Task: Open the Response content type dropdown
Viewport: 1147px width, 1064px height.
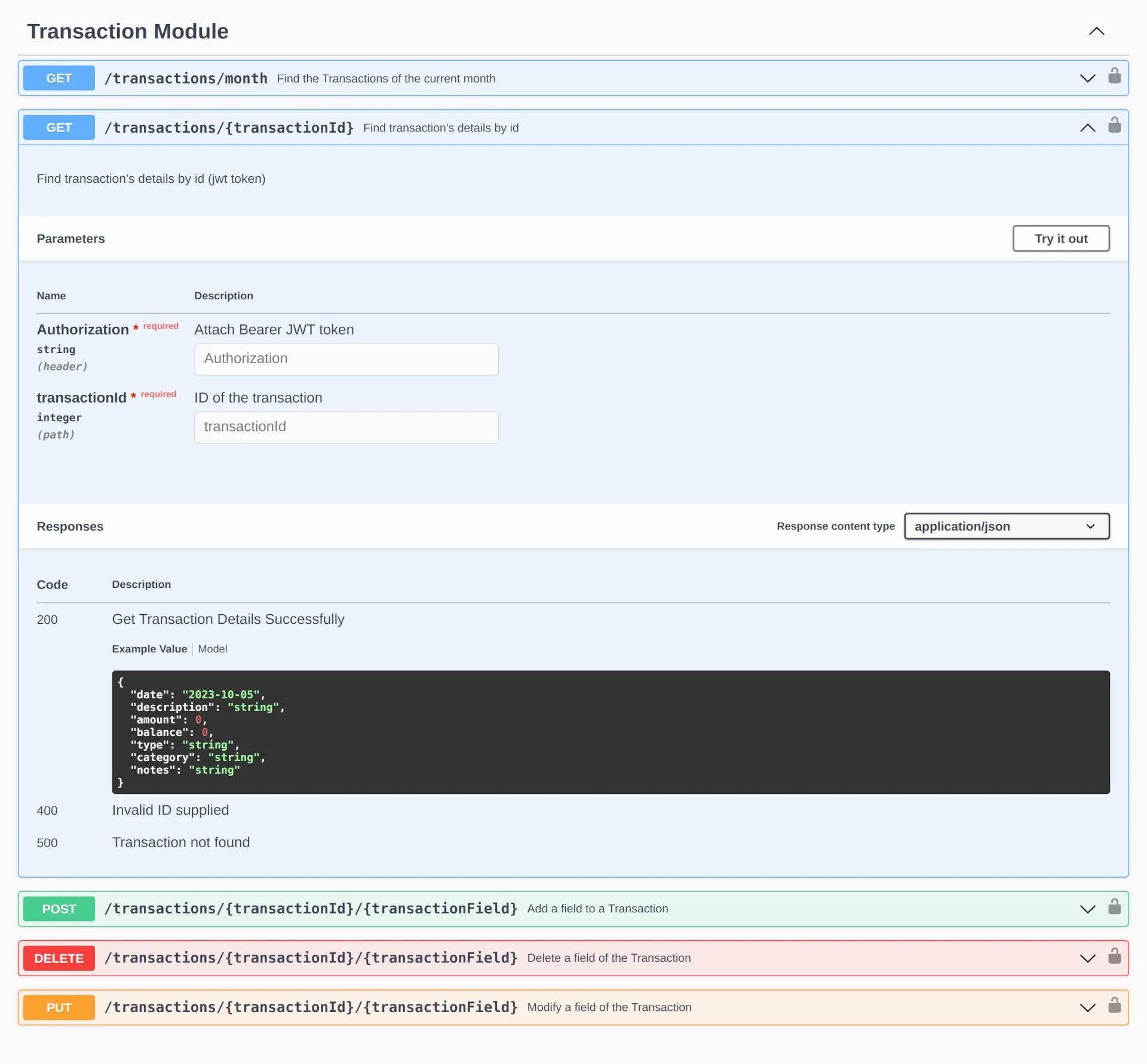Action: 1006,526
